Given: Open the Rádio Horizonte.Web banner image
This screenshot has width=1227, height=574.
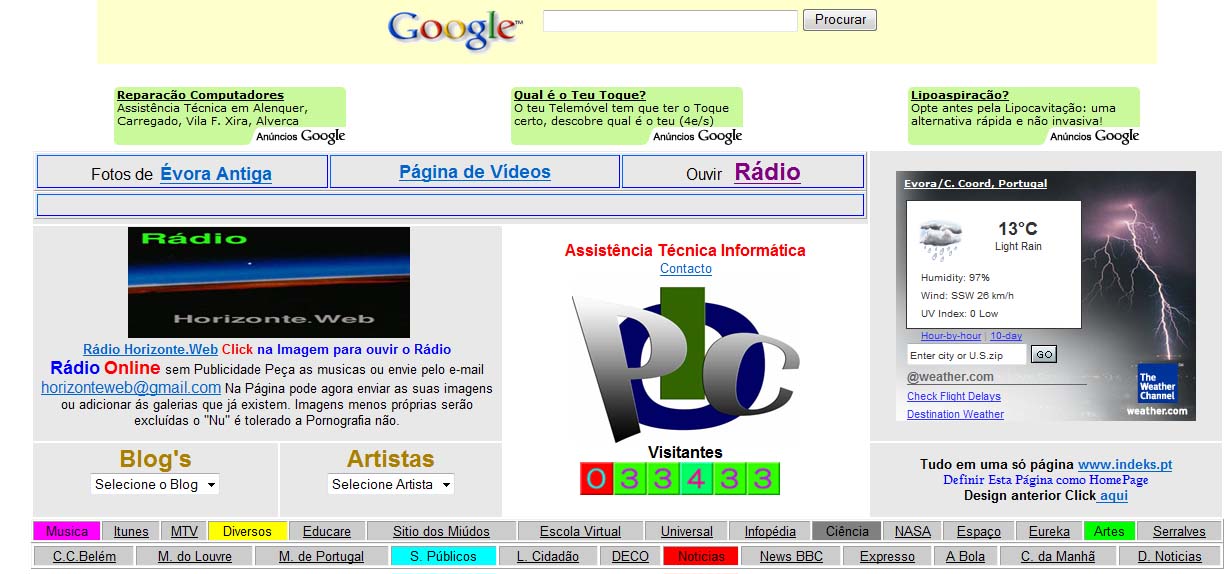Looking at the screenshot, I should coord(268,282).
